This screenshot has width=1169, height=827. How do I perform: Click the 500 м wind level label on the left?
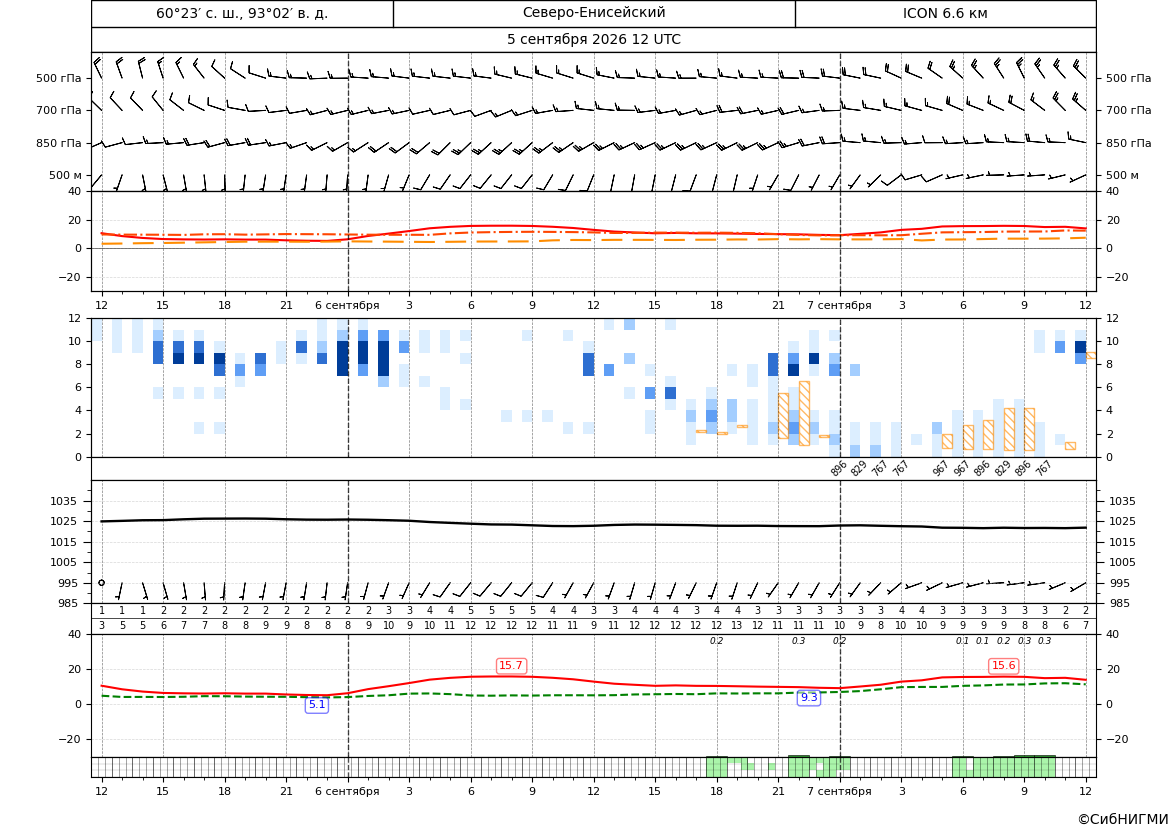(66, 175)
